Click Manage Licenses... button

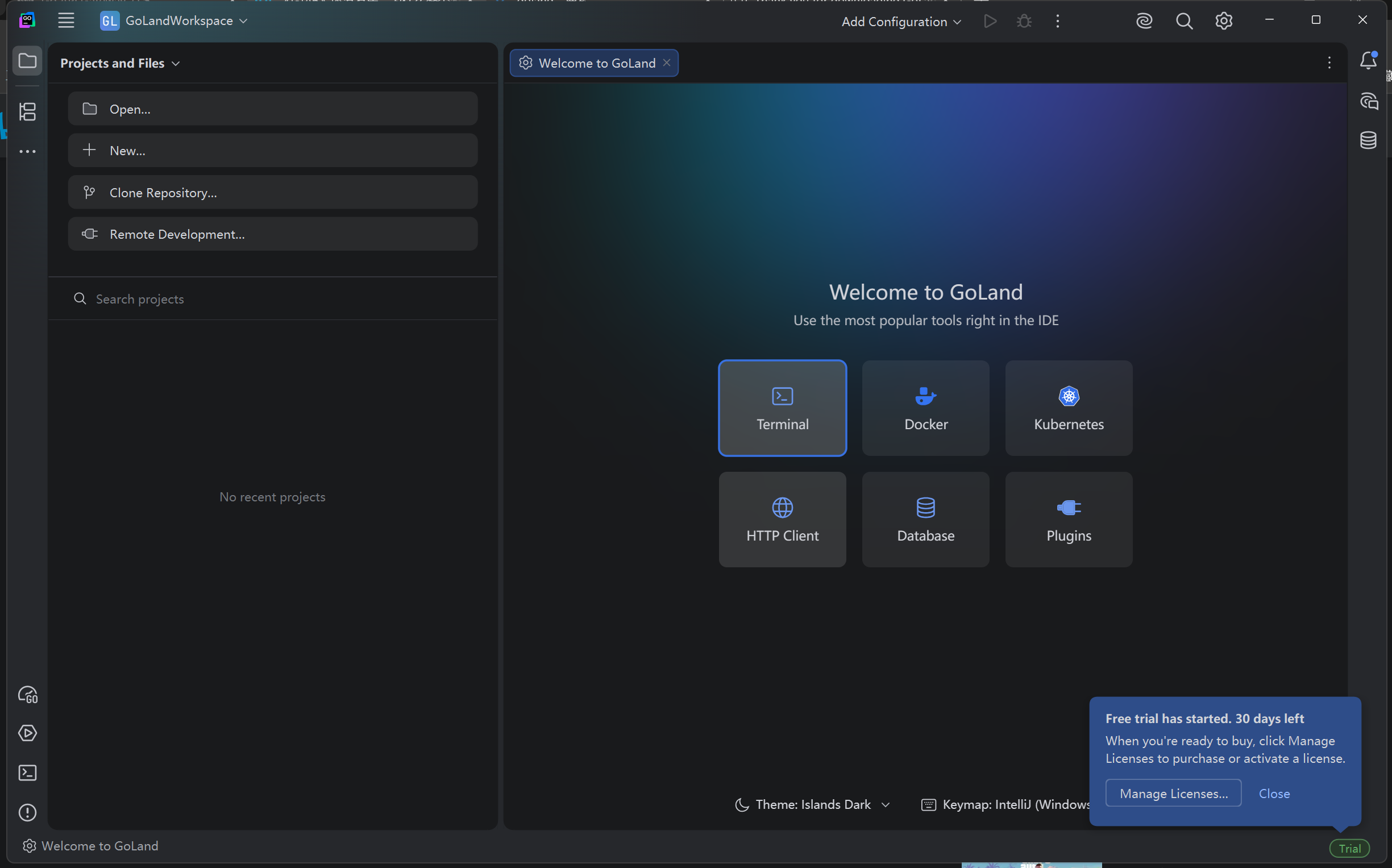pyautogui.click(x=1173, y=793)
